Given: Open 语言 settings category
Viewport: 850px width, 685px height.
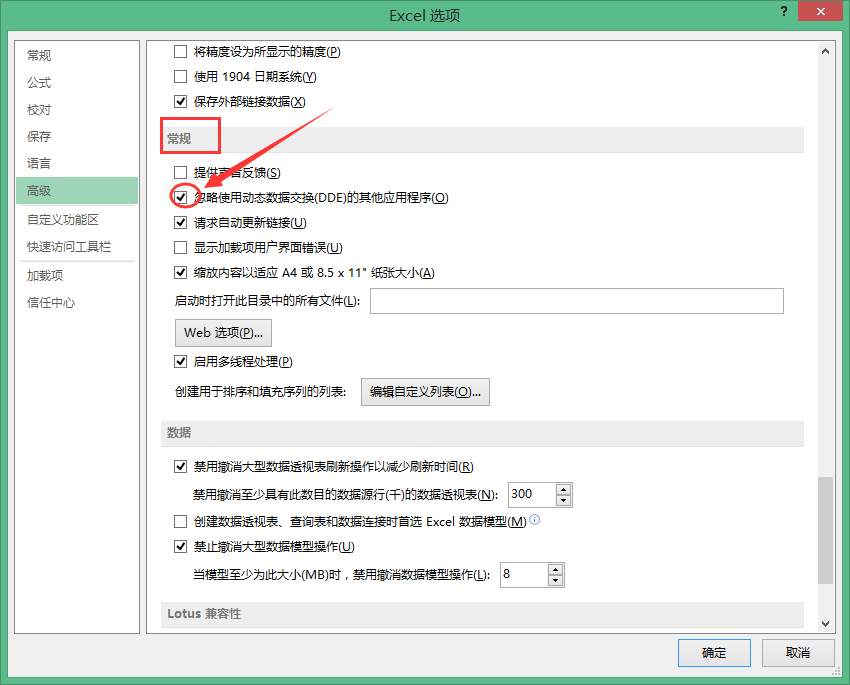Looking at the screenshot, I should [x=77, y=163].
